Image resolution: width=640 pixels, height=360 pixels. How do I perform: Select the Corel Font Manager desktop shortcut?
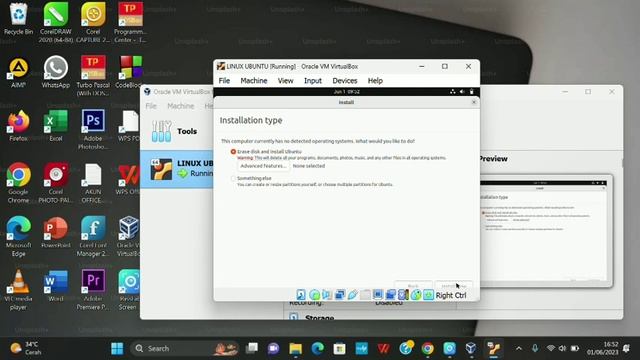93,236
